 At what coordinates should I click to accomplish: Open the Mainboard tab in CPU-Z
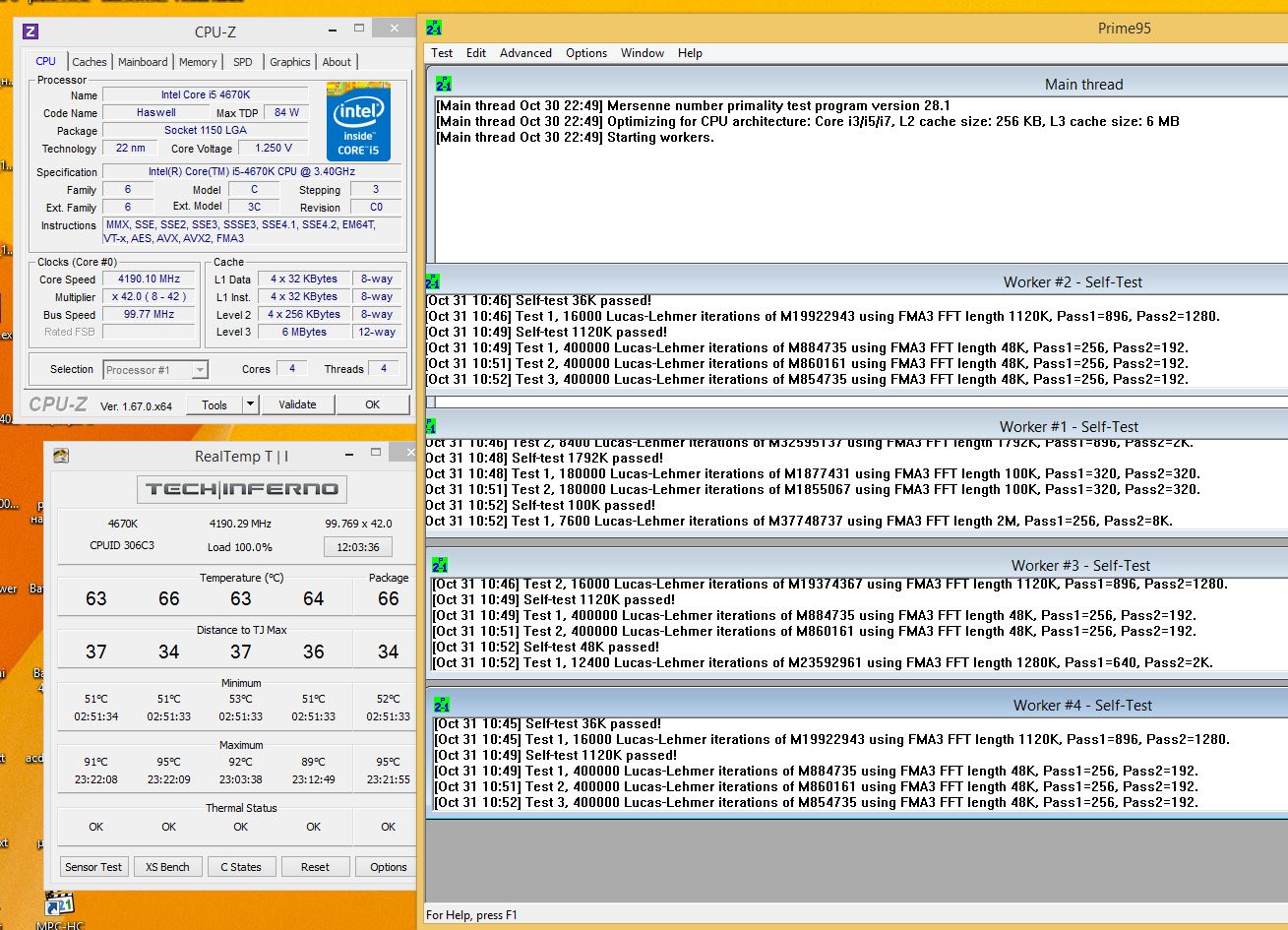(143, 62)
